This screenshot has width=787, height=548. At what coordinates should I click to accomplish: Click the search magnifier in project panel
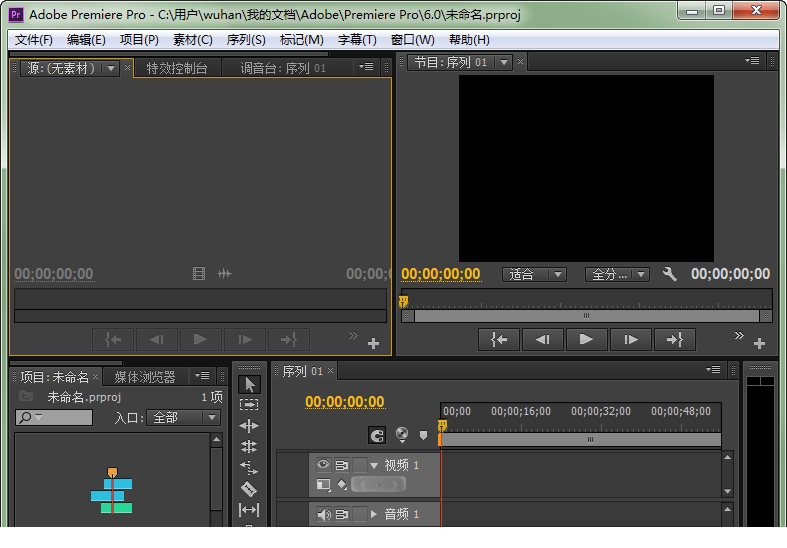tap(26, 417)
